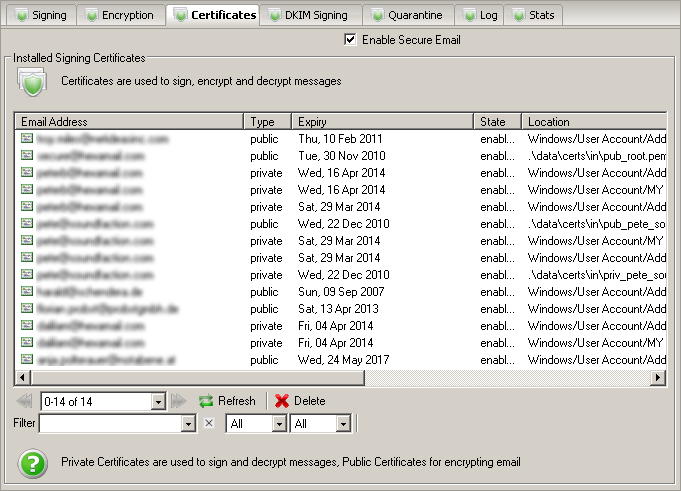Click the red X delete icon

coord(282,401)
